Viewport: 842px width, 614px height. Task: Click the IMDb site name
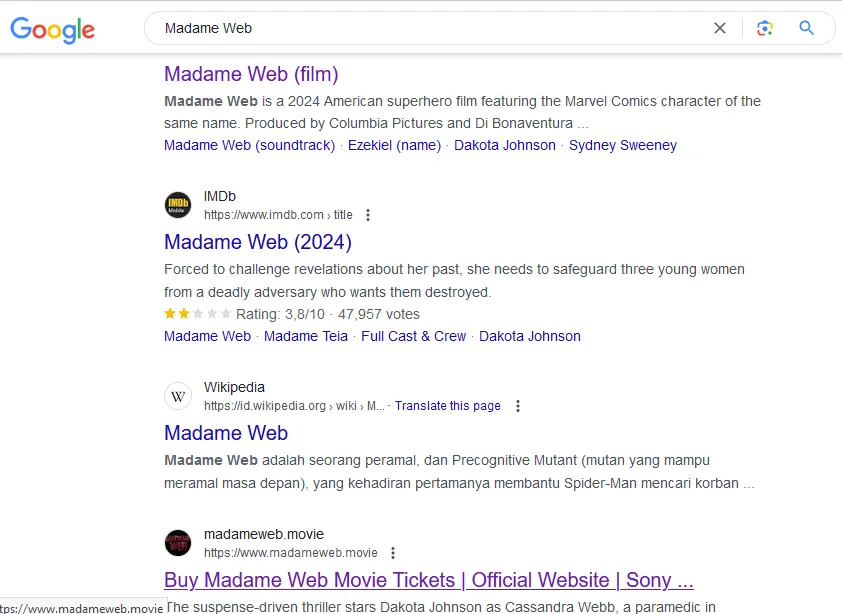(220, 197)
